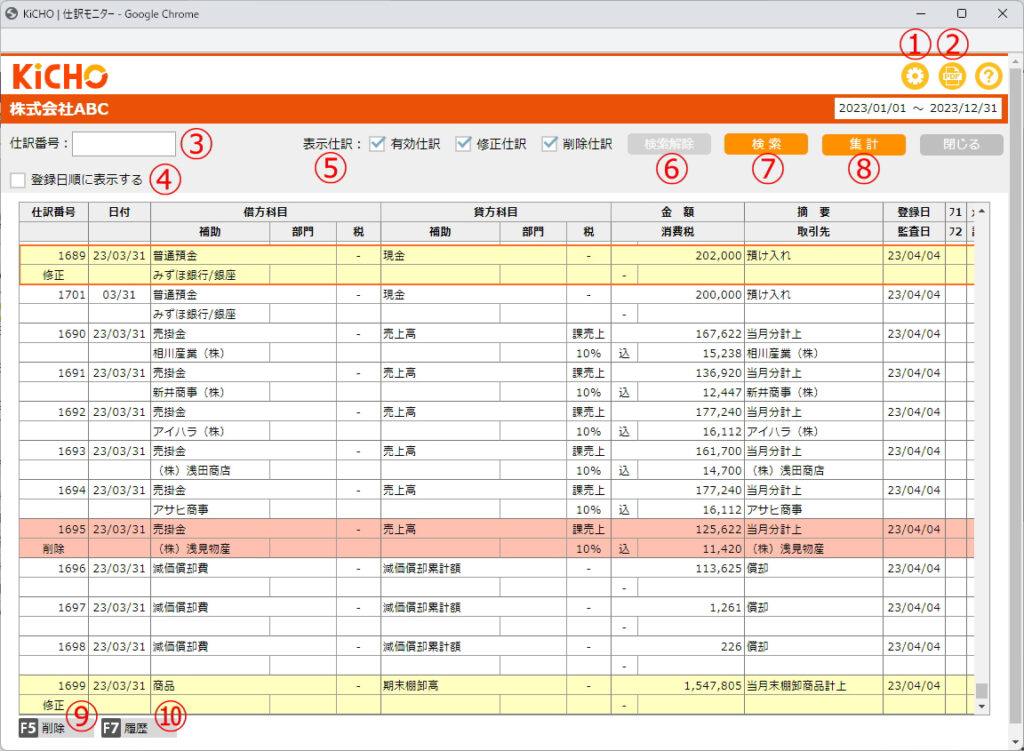The width and height of the screenshot is (1024, 751).
Task: Enable 登録日順に表示する checkbox
Action: click(x=18, y=180)
